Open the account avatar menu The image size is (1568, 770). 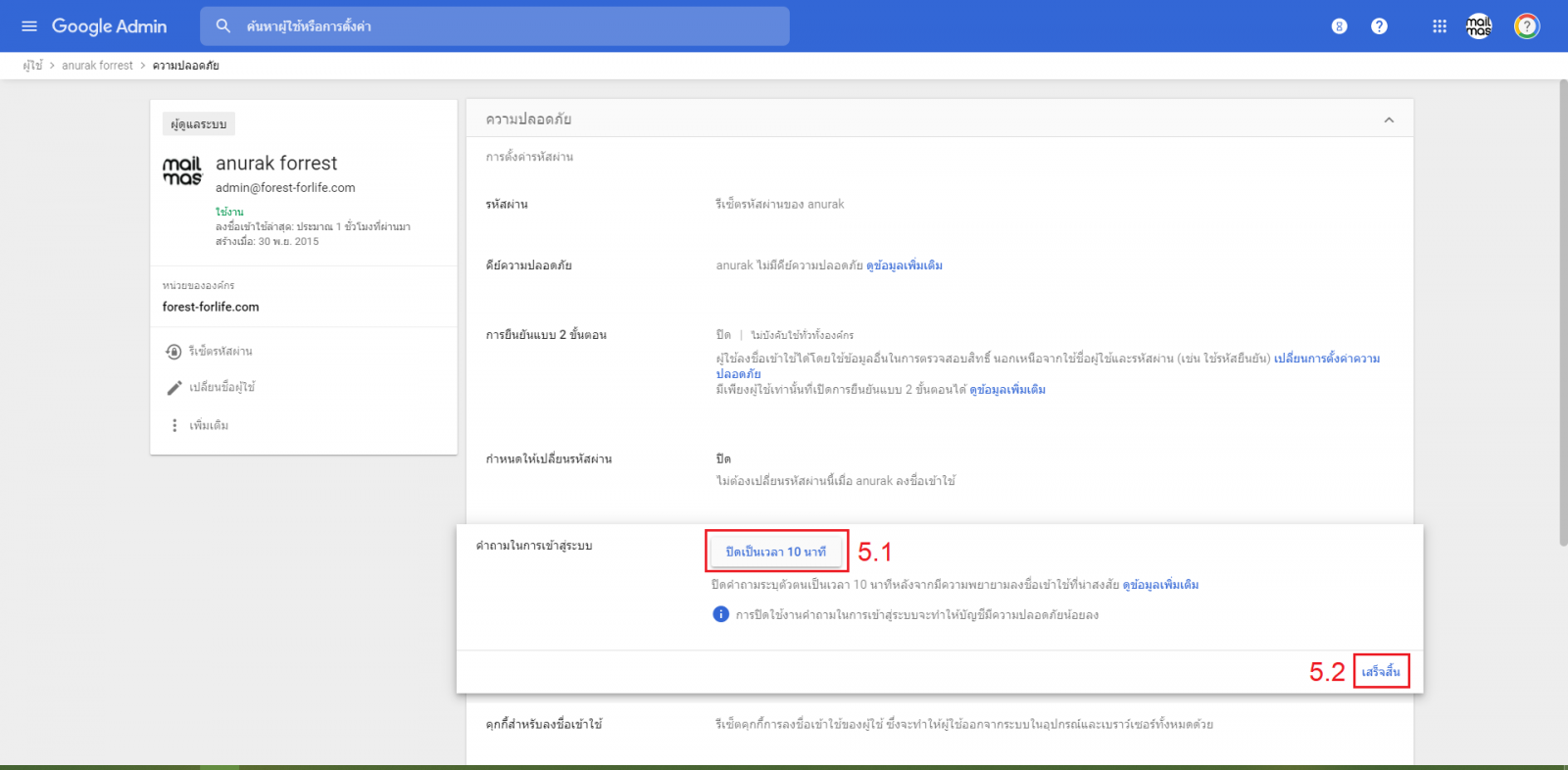pos(1527,26)
